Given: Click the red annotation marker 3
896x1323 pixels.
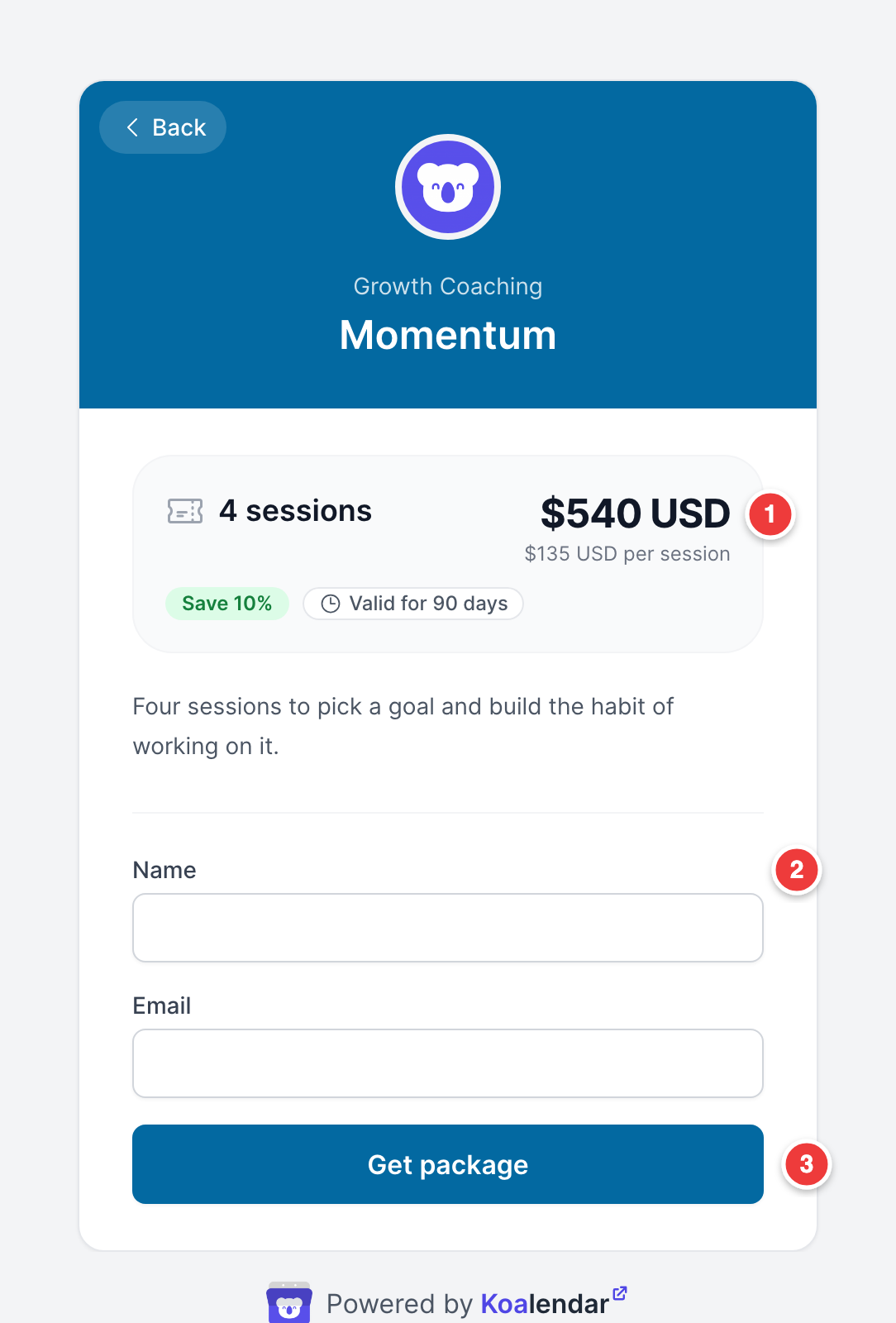Looking at the screenshot, I should (x=807, y=1164).
